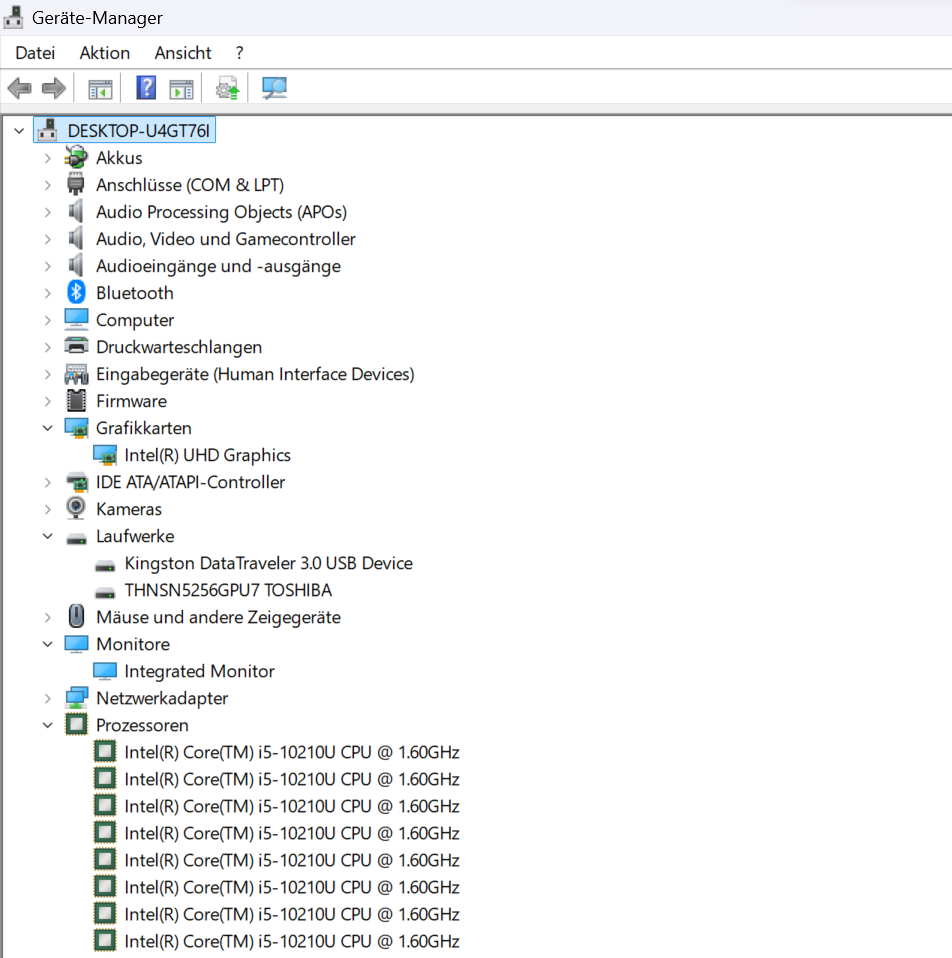Expand Audio Processing Objects (APOs)

click(x=48, y=212)
